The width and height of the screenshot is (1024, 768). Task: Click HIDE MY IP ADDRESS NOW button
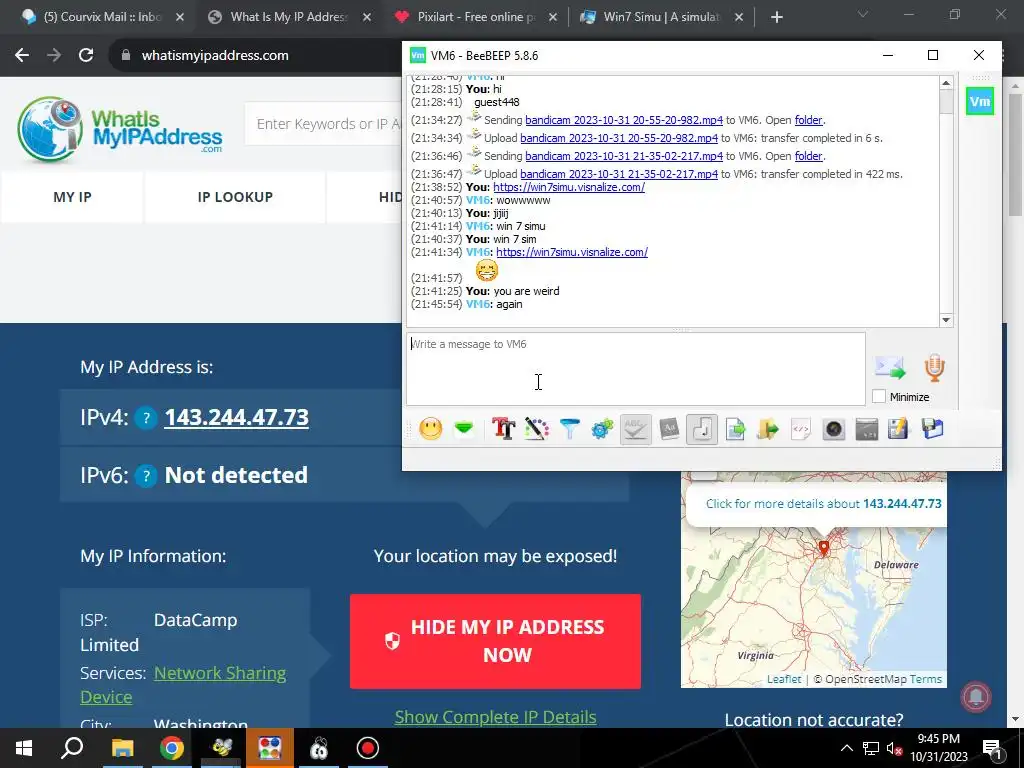coord(495,641)
